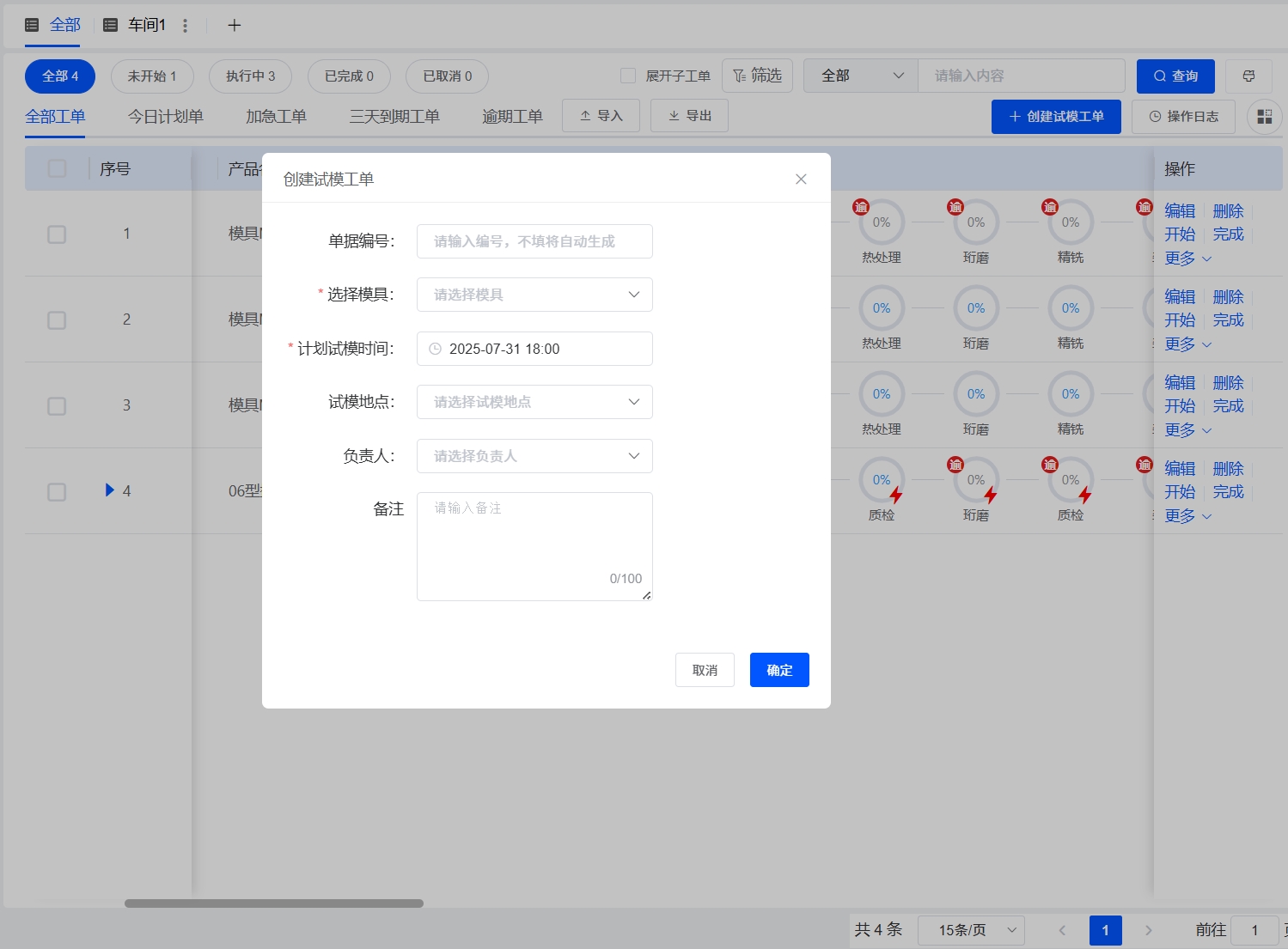Cancel the dialog with 取消
The image size is (1288, 949).
[705, 670]
